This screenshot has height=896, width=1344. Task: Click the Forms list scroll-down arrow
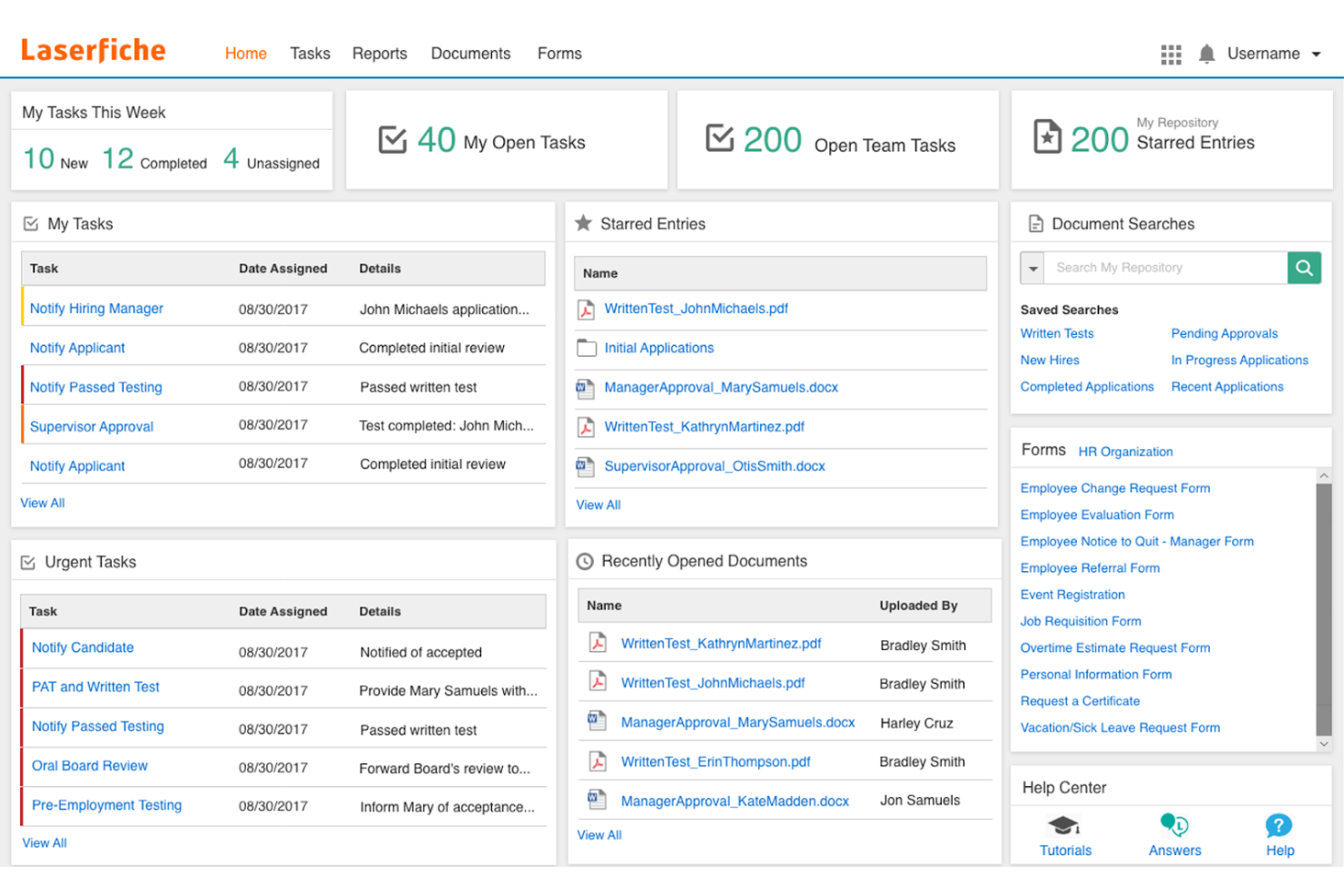(x=1324, y=743)
